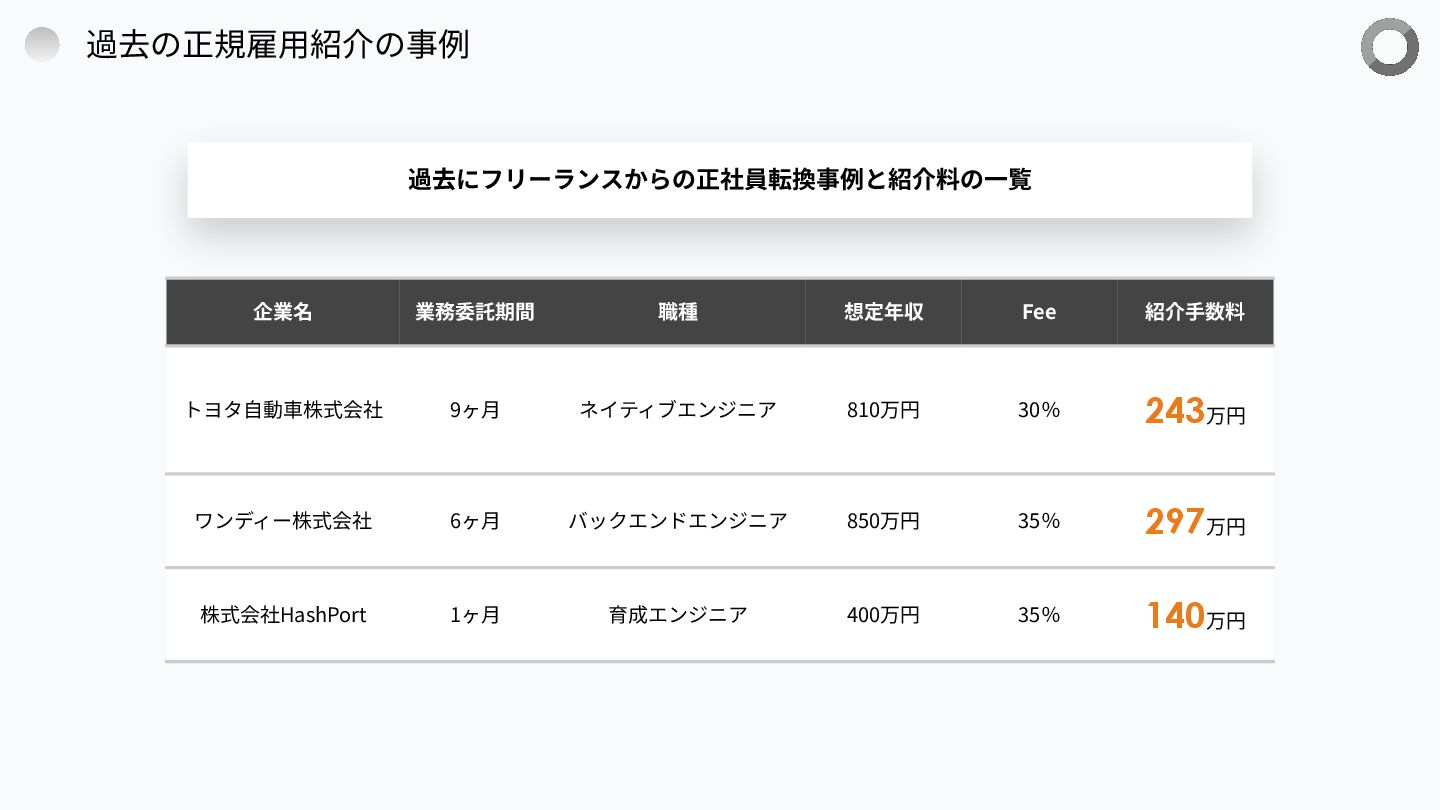This screenshot has height=810, width=1440.
Task: Click the 株式会社HashPort company name
Action: [283, 615]
